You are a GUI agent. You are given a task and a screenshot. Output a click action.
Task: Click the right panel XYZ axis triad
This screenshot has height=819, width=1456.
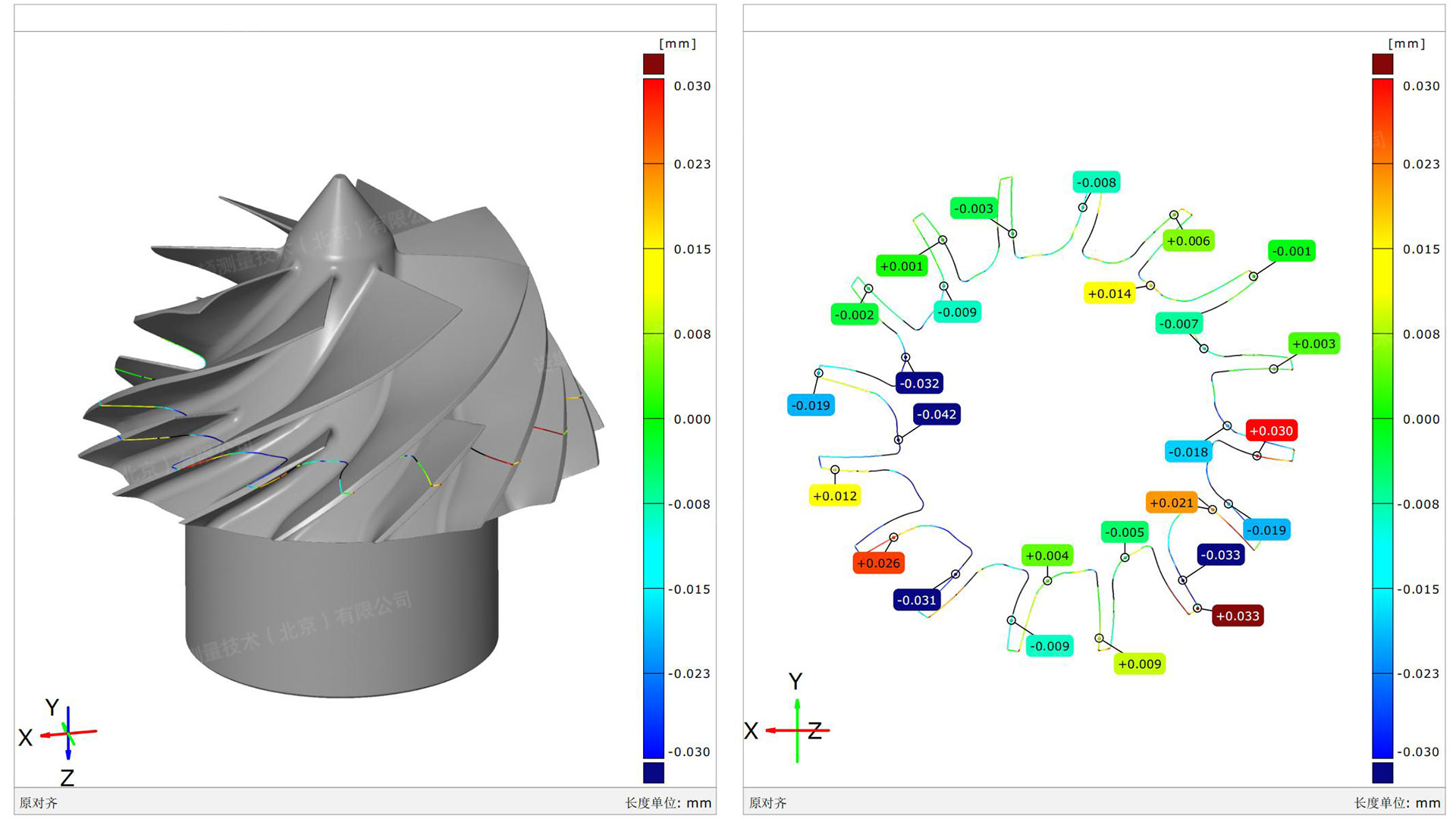797,730
